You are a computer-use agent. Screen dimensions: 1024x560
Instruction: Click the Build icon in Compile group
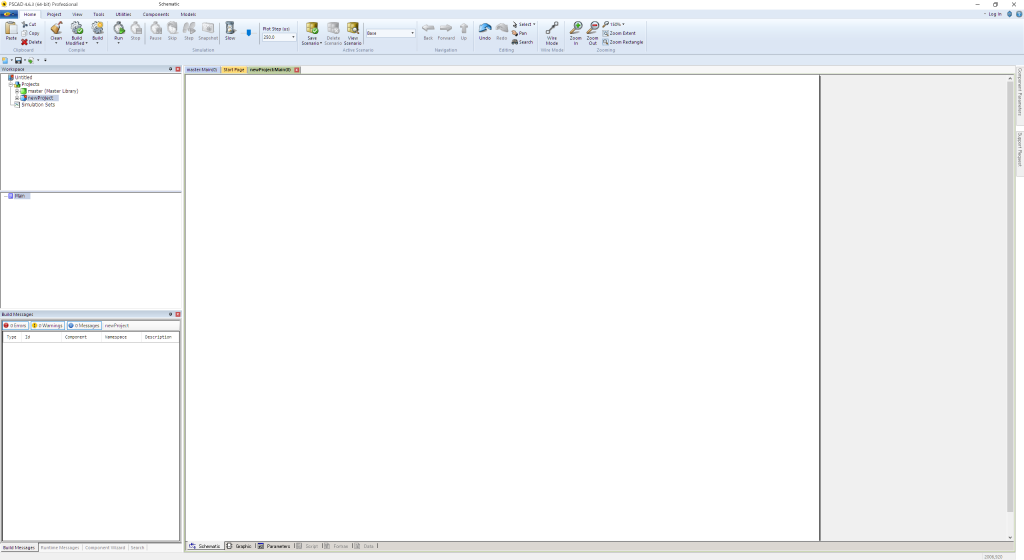click(x=97, y=29)
